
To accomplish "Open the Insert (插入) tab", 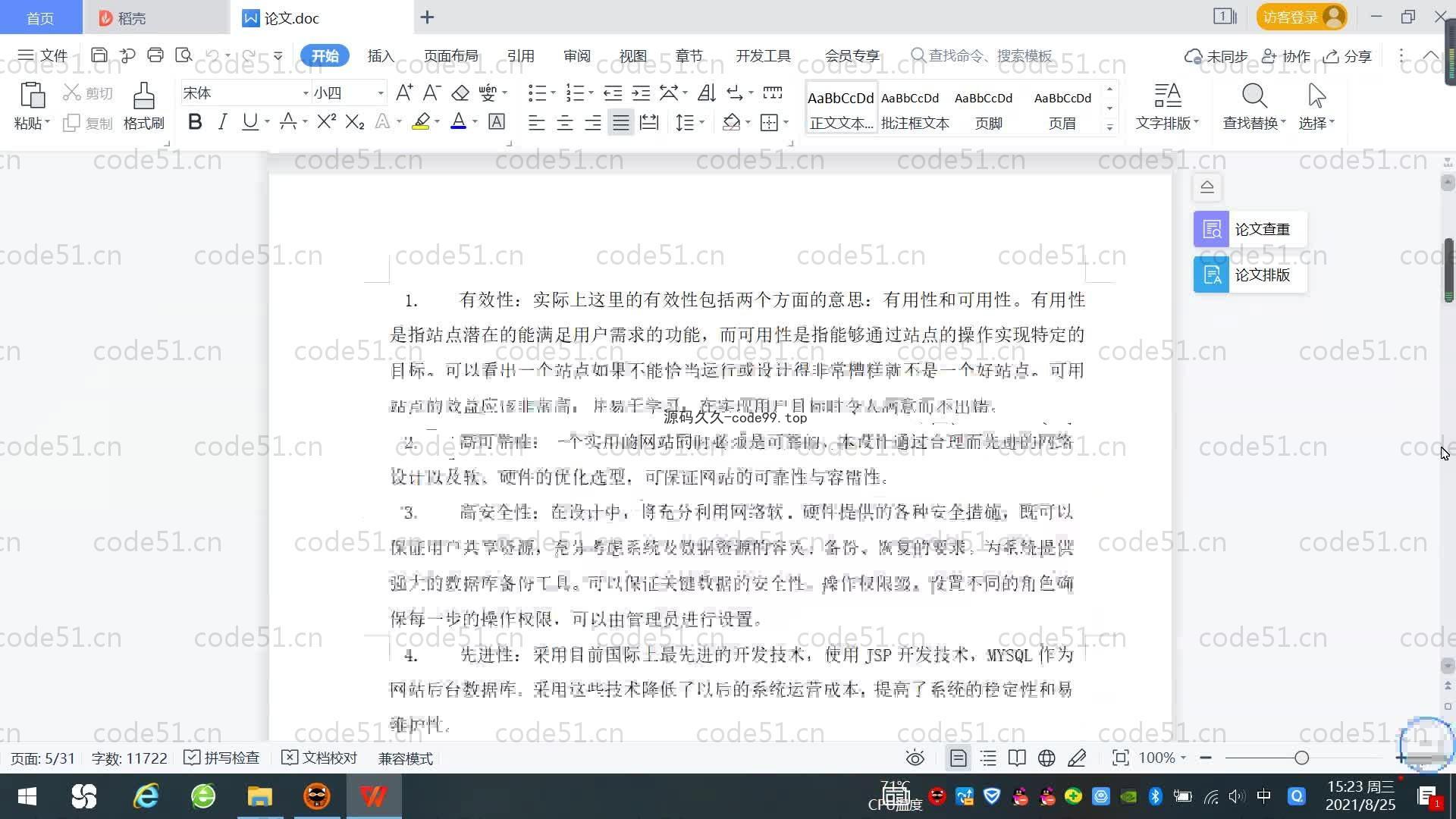I will [x=381, y=55].
